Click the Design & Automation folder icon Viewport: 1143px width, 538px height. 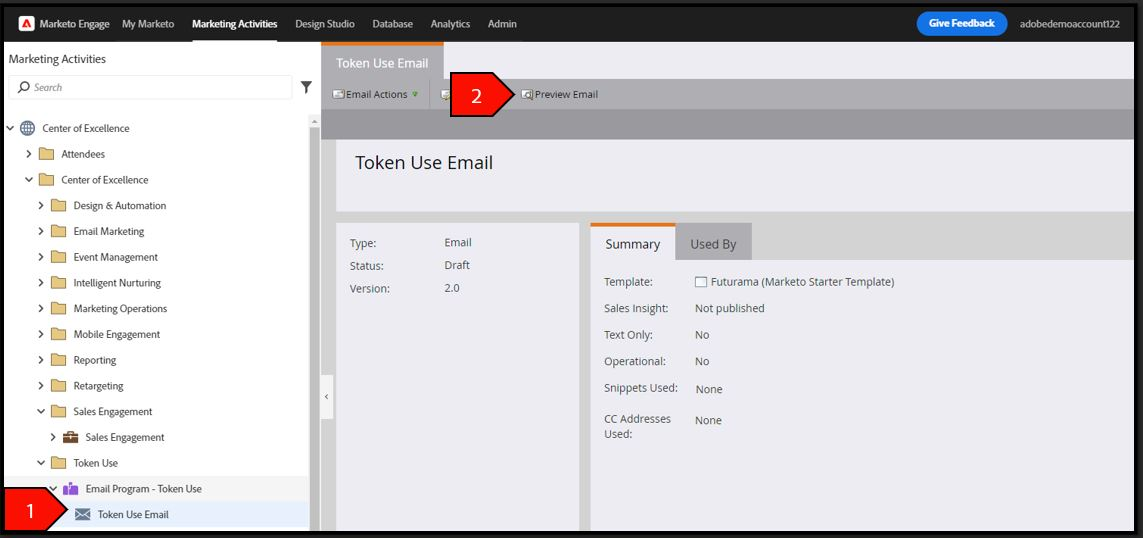(58, 206)
